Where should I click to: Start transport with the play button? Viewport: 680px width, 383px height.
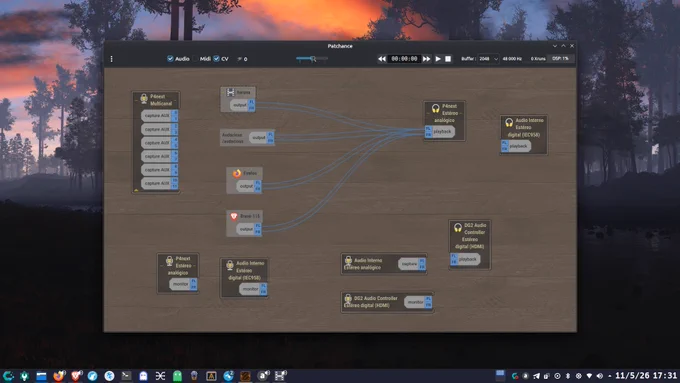click(x=438, y=59)
